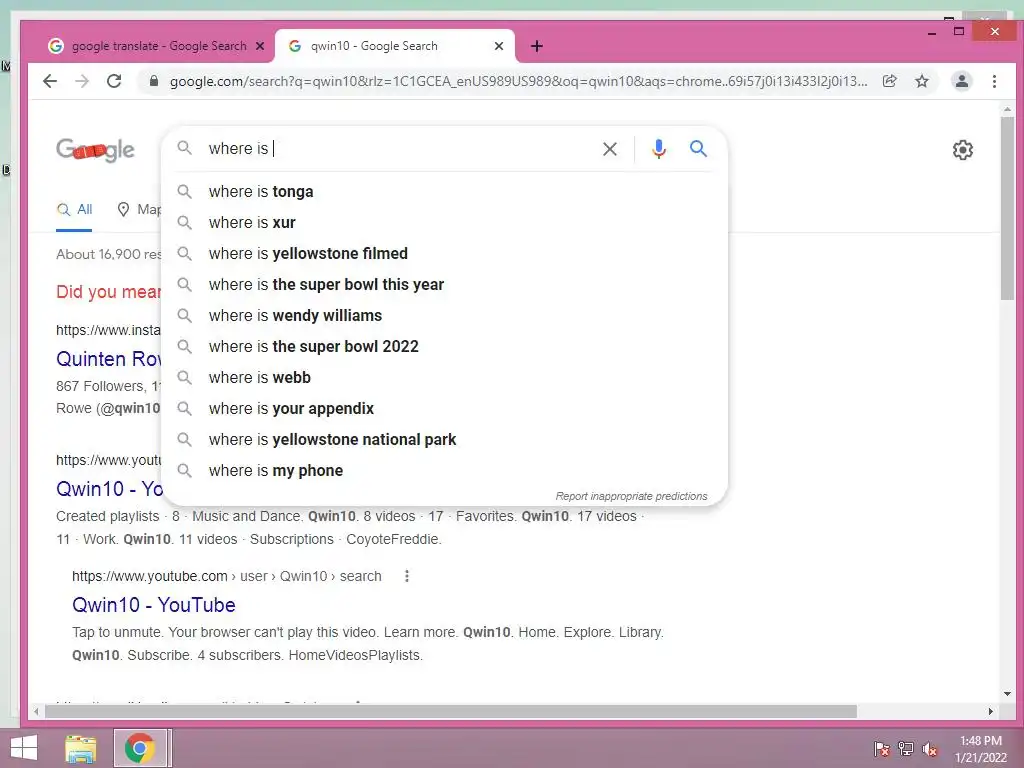Bookmark this page with the star icon
The height and width of the screenshot is (768, 1024).
click(x=921, y=81)
